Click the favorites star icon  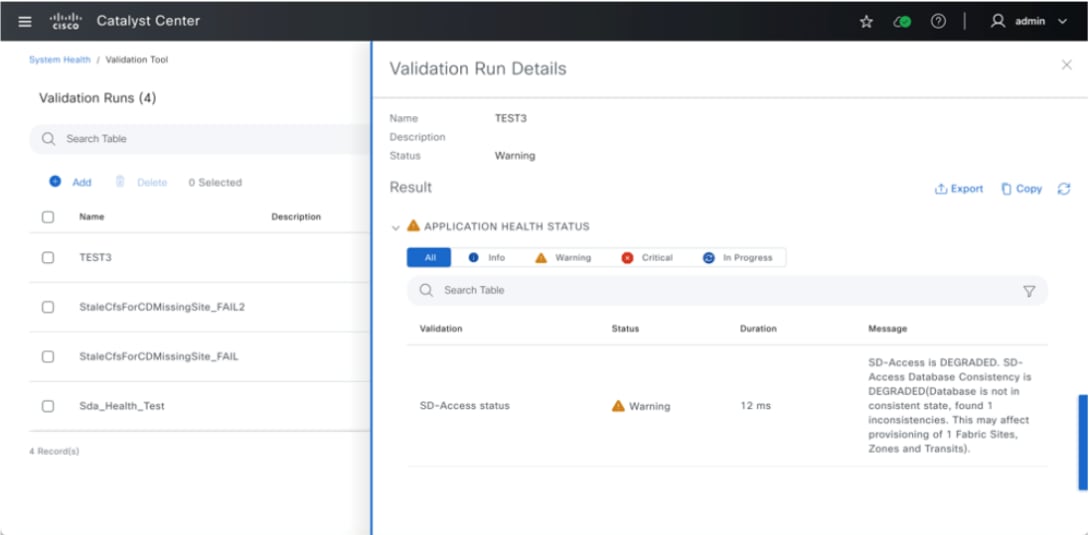(866, 21)
